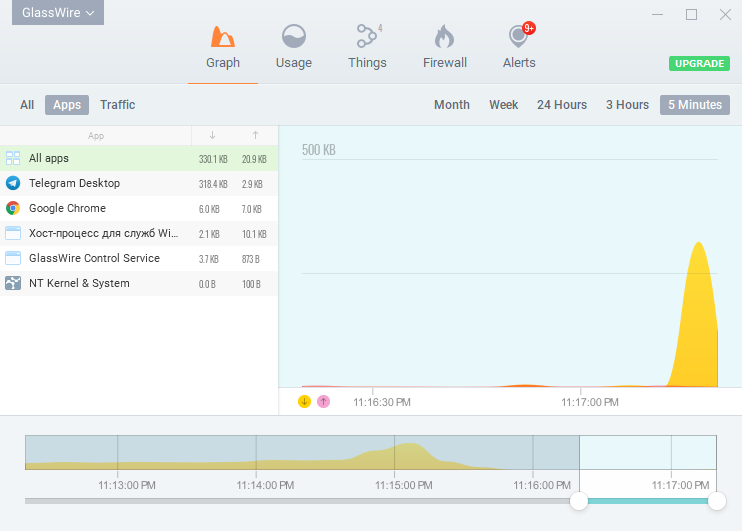
Task: Click the NT Kernel & System icon
Action: tap(13, 283)
